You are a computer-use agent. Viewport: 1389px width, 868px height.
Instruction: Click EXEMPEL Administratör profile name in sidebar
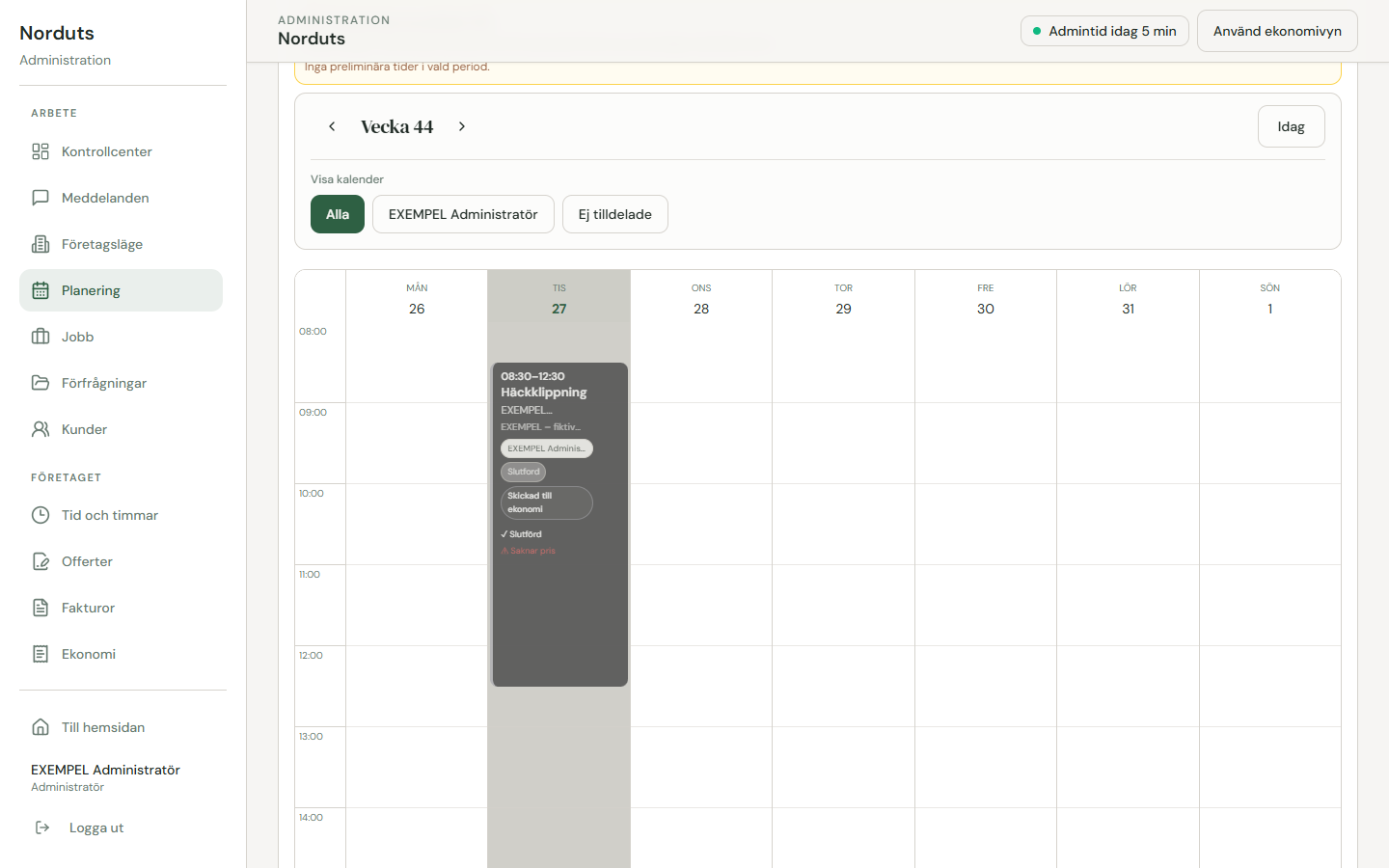[105, 770]
